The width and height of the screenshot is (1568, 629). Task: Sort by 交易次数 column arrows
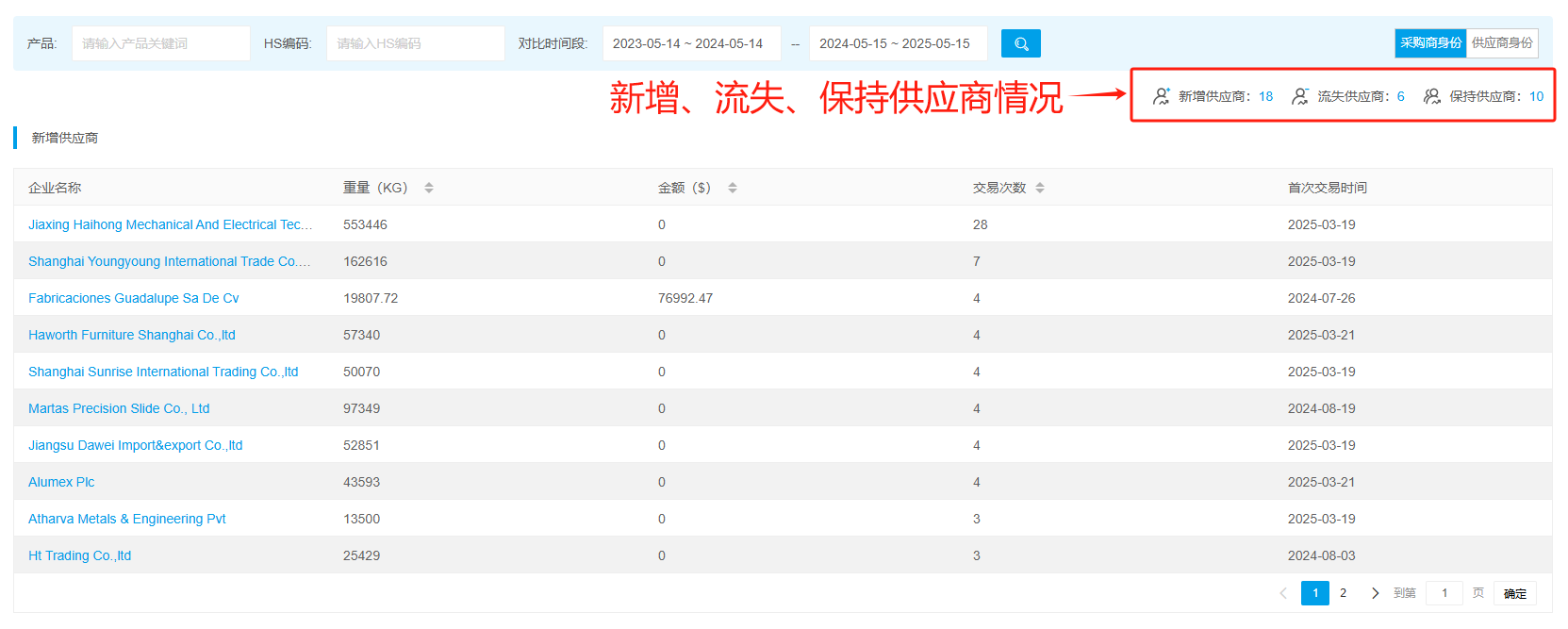click(1040, 188)
